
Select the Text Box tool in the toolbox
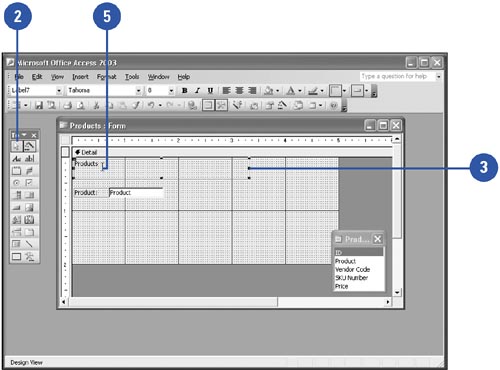click(29, 159)
